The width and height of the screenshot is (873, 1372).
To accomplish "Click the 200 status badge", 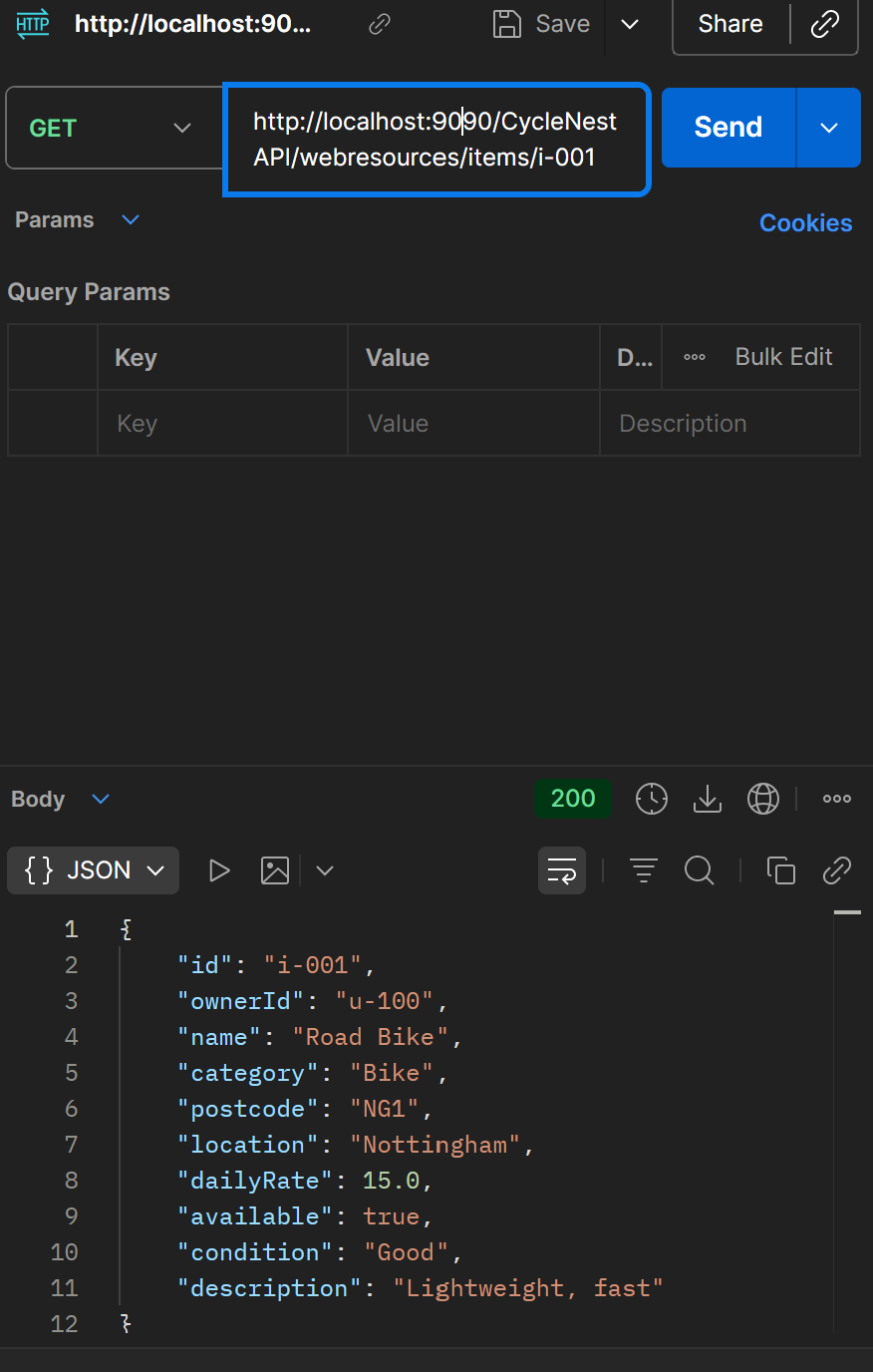I will [x=573, y=799].
